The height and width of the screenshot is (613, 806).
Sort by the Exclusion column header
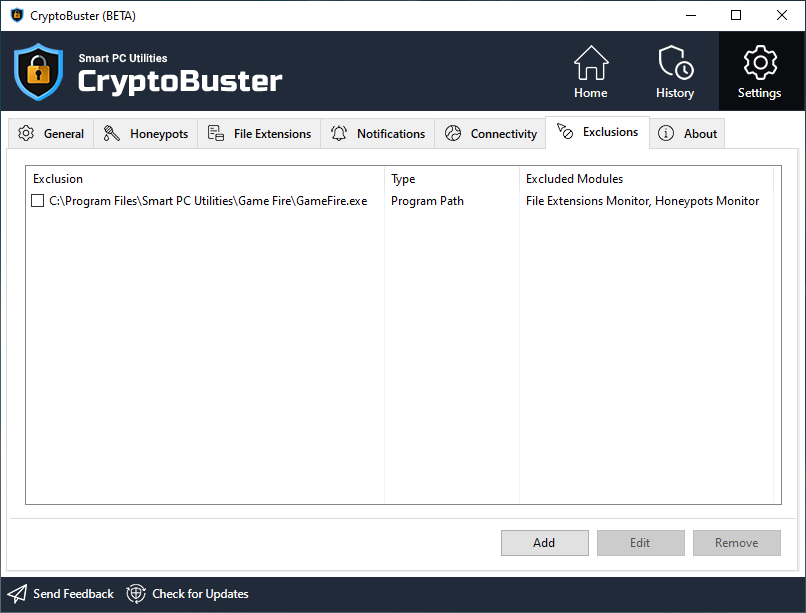tap(205, 179)
